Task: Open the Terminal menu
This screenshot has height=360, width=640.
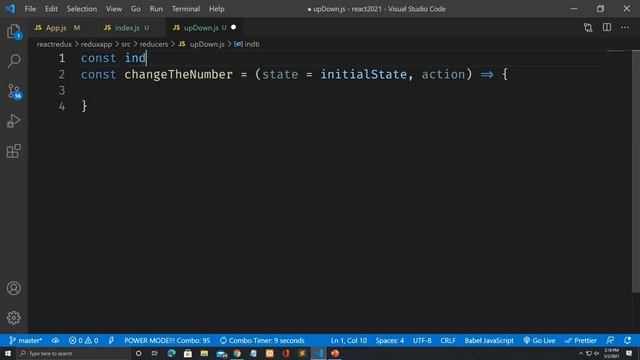Action: point(186,9)
